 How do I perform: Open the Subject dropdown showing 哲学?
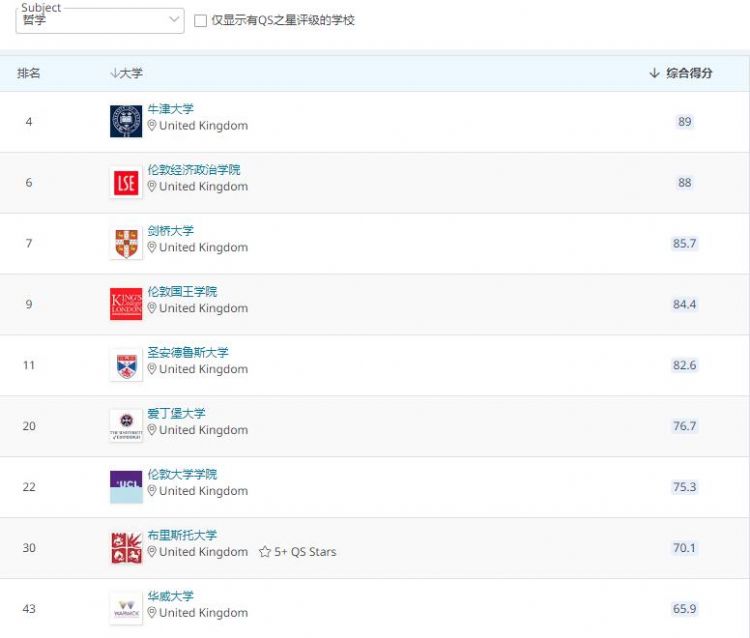(100, 21)
